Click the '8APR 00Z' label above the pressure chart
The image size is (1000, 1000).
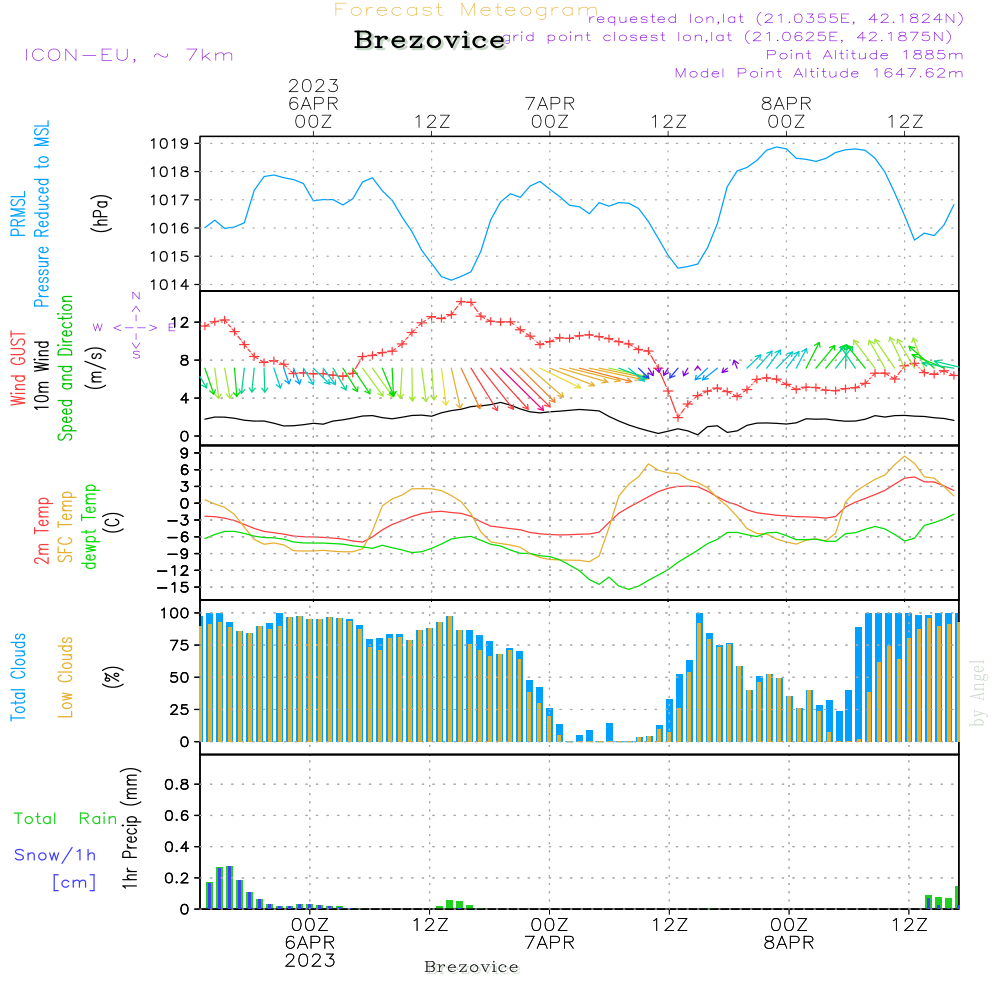click(x=786, y=112)
